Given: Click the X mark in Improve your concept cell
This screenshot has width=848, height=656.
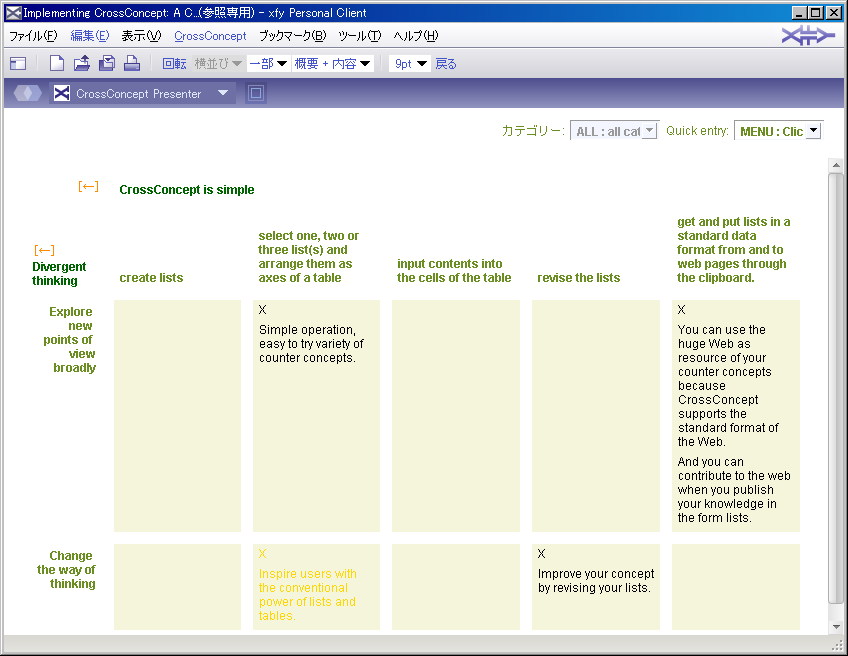Looking at the screenshot, I should pyautogui.click(x=541, y=554).
